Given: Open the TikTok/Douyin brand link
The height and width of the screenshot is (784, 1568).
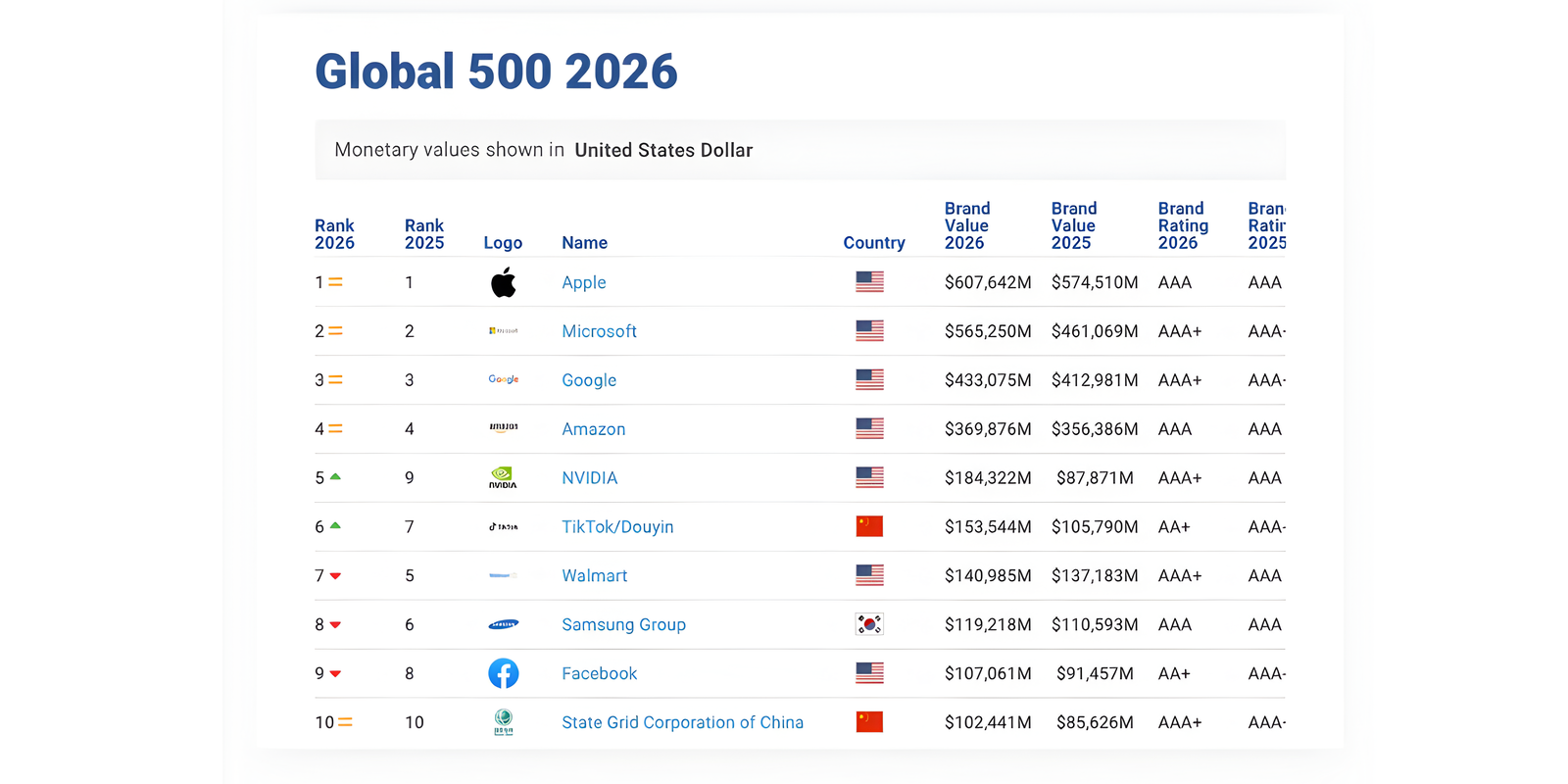Looking at the screenshot, I should point(617,527).
